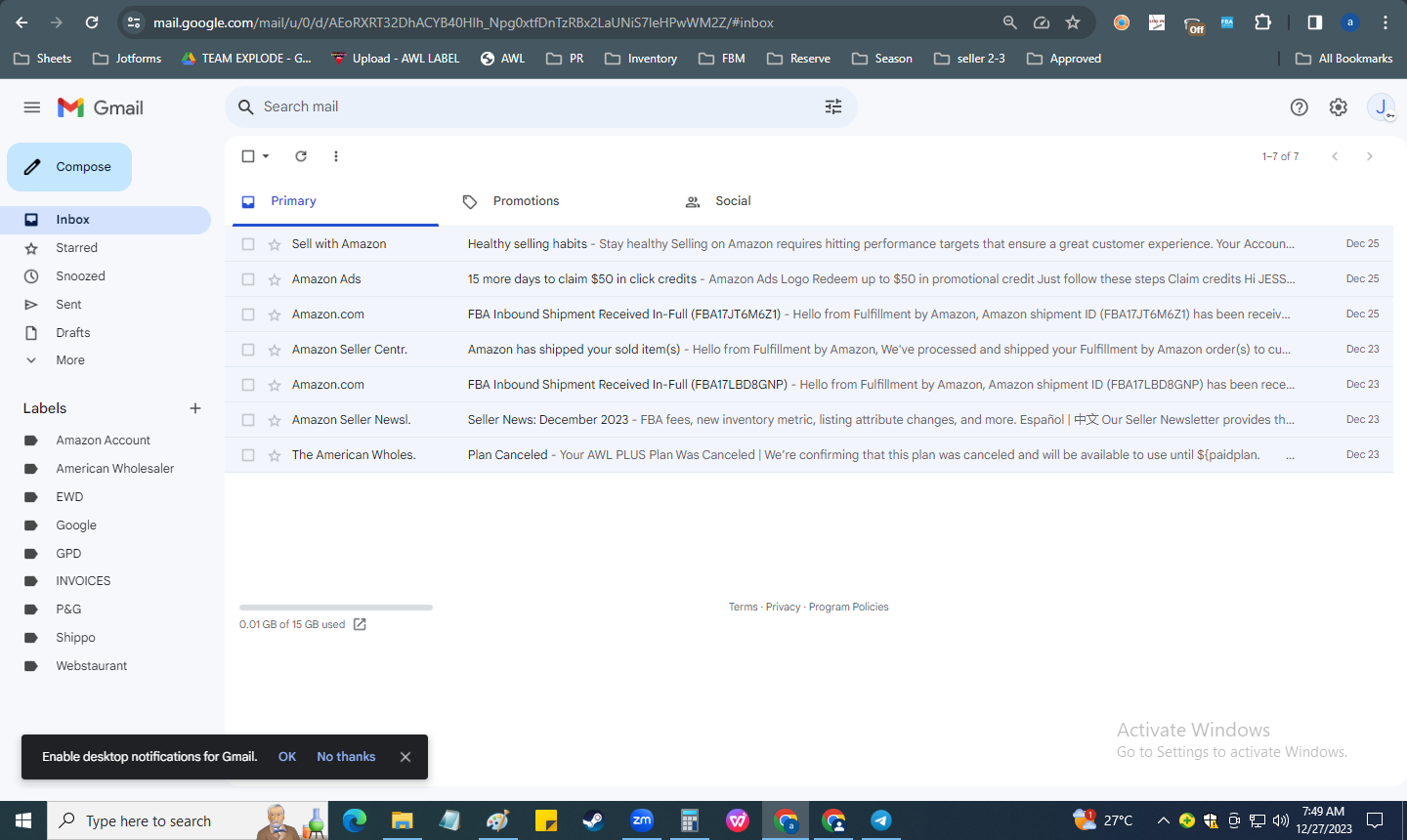This screenshot has width=1407, height=840.
Task: Open the Sheets bookmark folder
Action: (x=43, y=59)
